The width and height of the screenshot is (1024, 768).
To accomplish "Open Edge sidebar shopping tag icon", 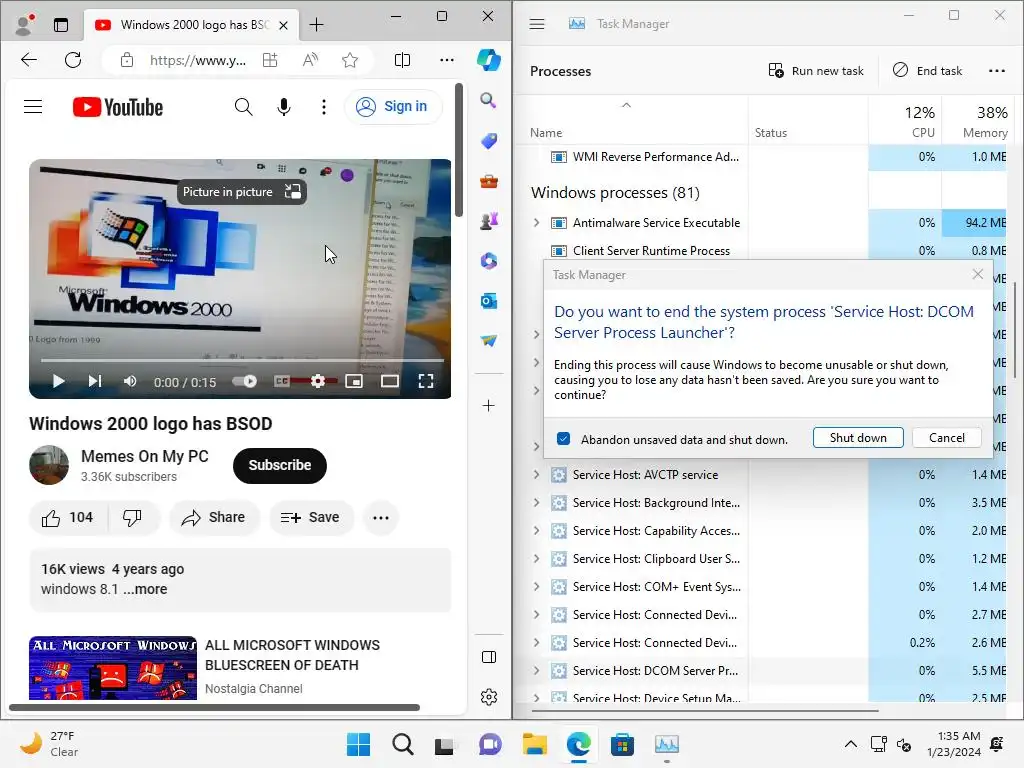I will point(488,140).
